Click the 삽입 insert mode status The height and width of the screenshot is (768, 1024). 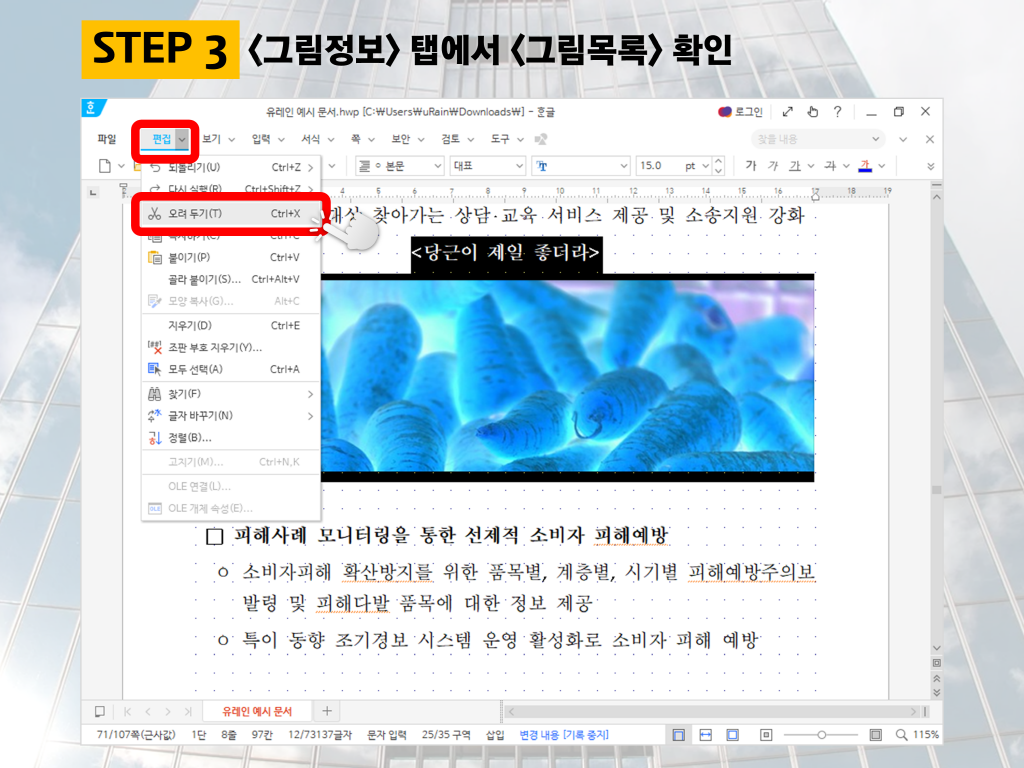[495, 735]
